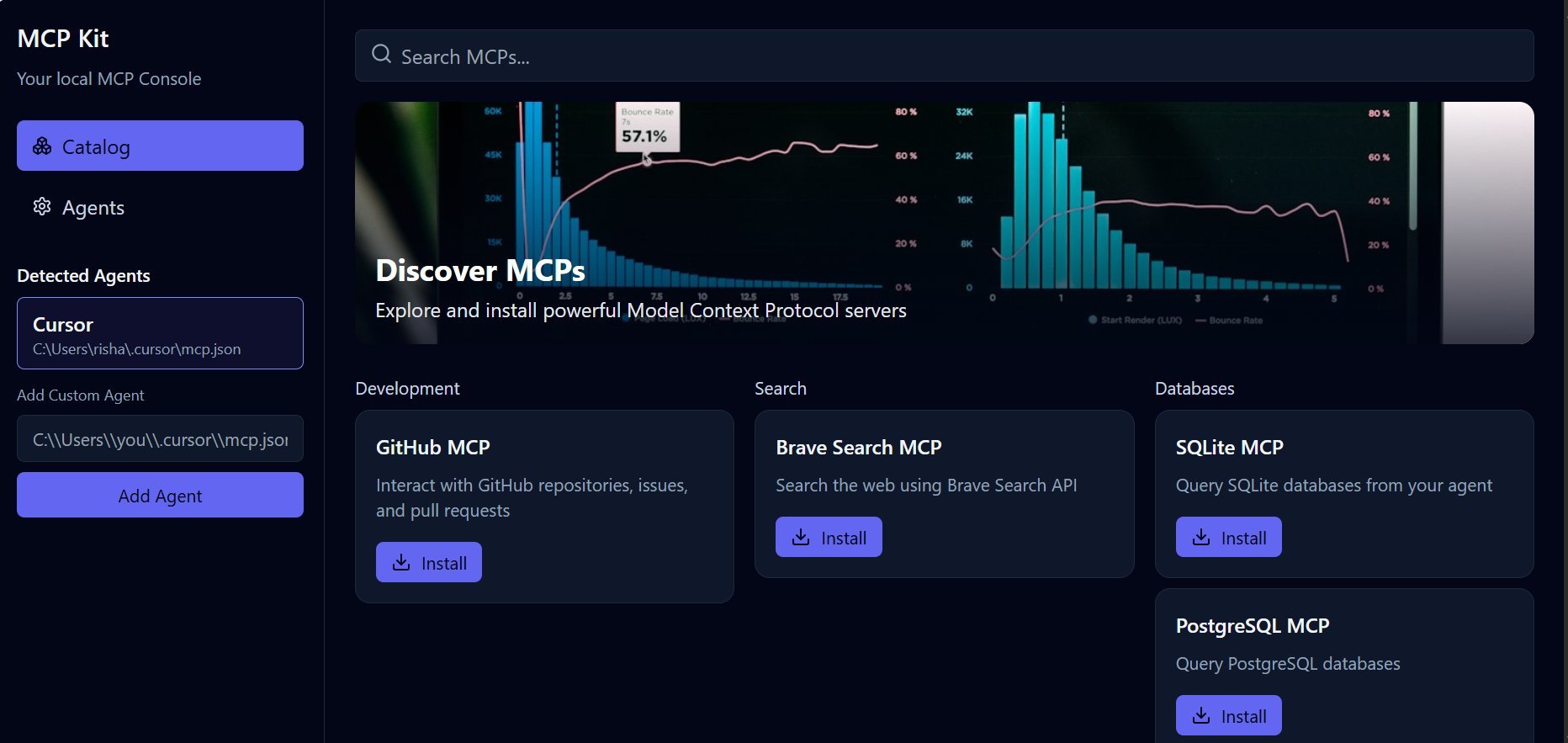Screen dimensions: 1568x743
Task: Open the GitHub MCP card title
Action: (x=432, y=448)
